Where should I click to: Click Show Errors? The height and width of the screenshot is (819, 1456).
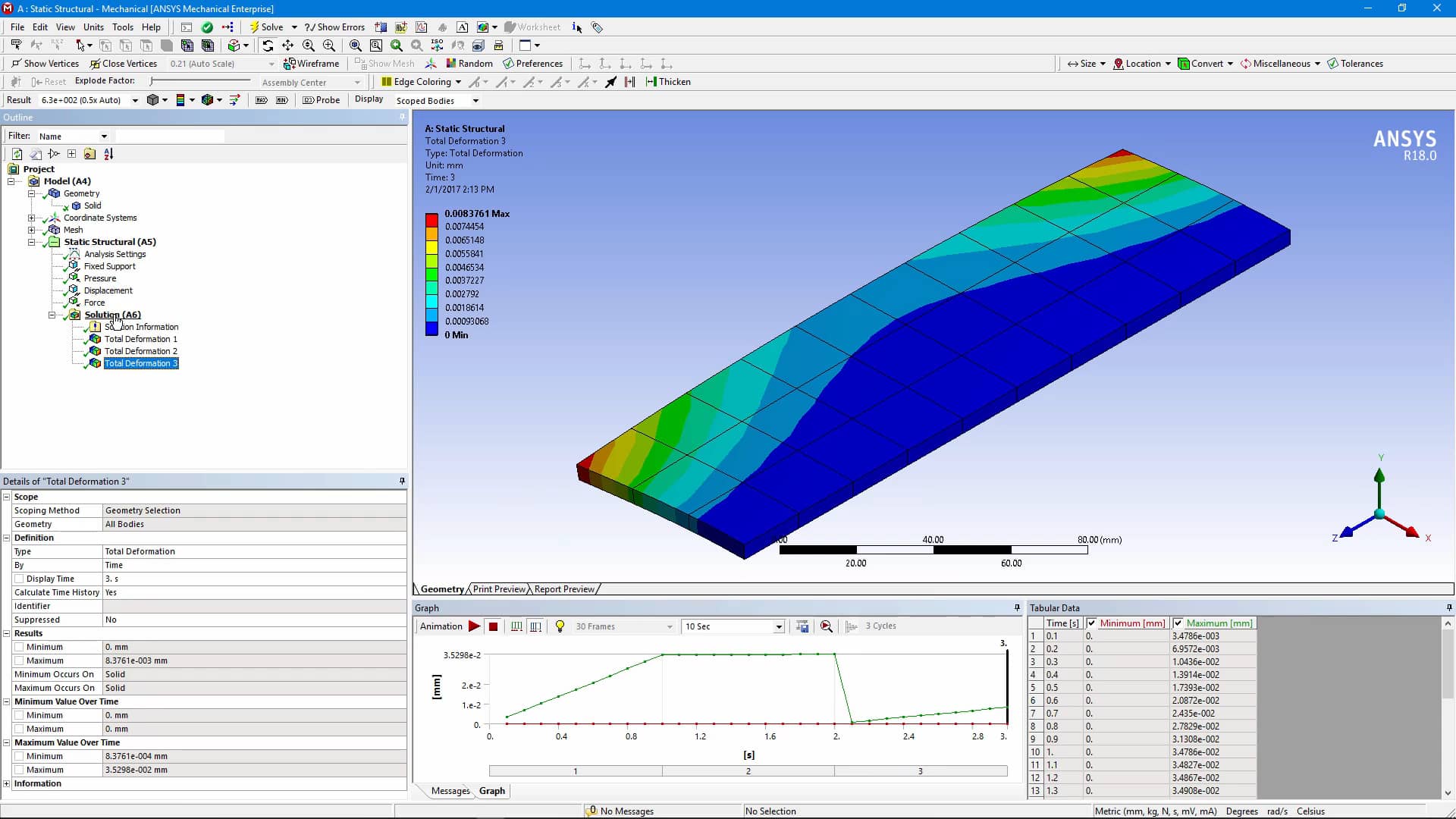point(334,27)
